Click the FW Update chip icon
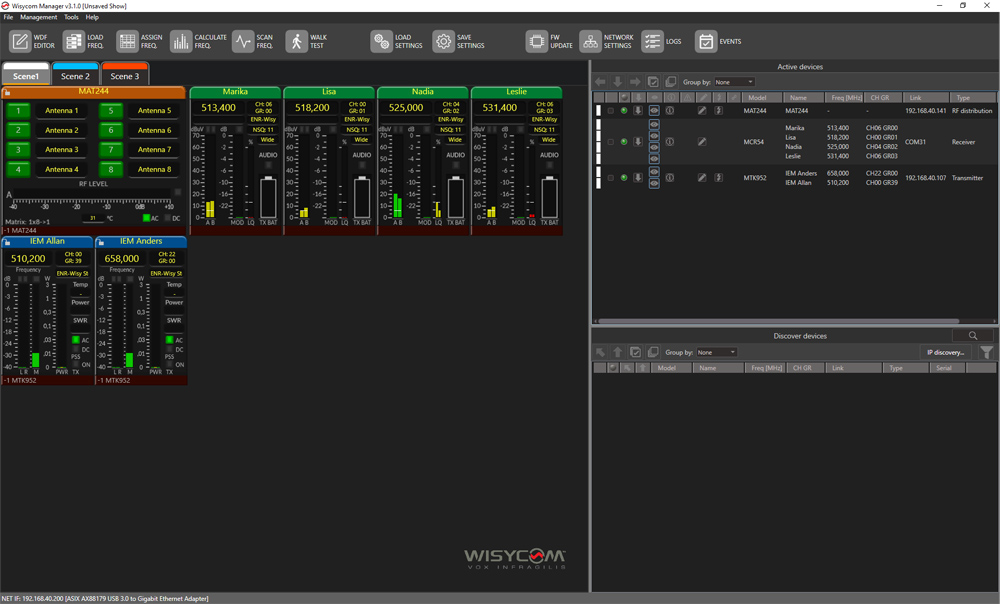Viewport: 1000px width, 604px height. point(537,41)
